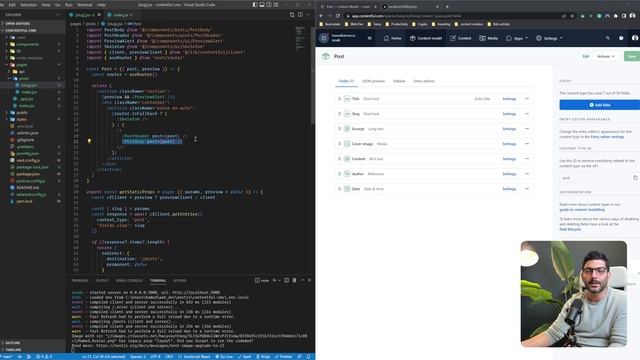Click Prettier in the VS Code status bar
Viewport: 640px width, 360px height.
point(283,356)
